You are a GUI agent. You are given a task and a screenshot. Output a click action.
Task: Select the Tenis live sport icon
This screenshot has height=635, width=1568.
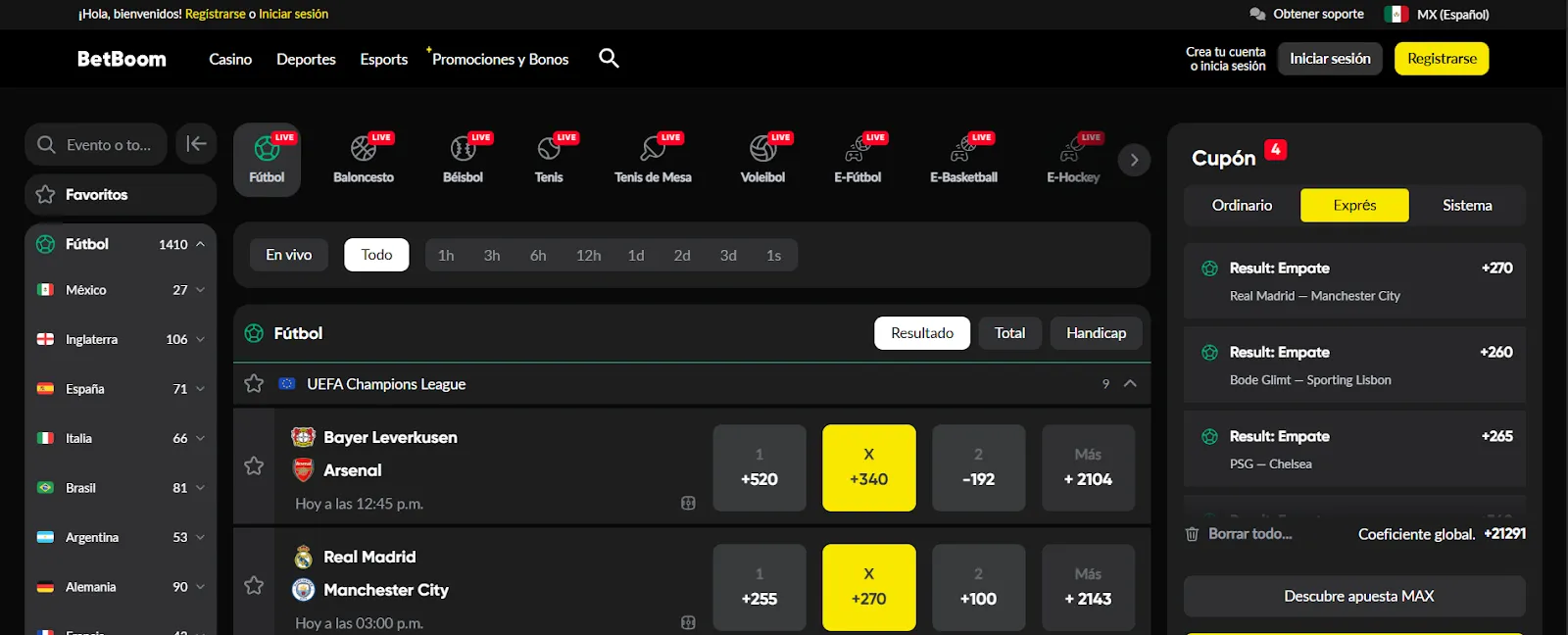(549, 159)
